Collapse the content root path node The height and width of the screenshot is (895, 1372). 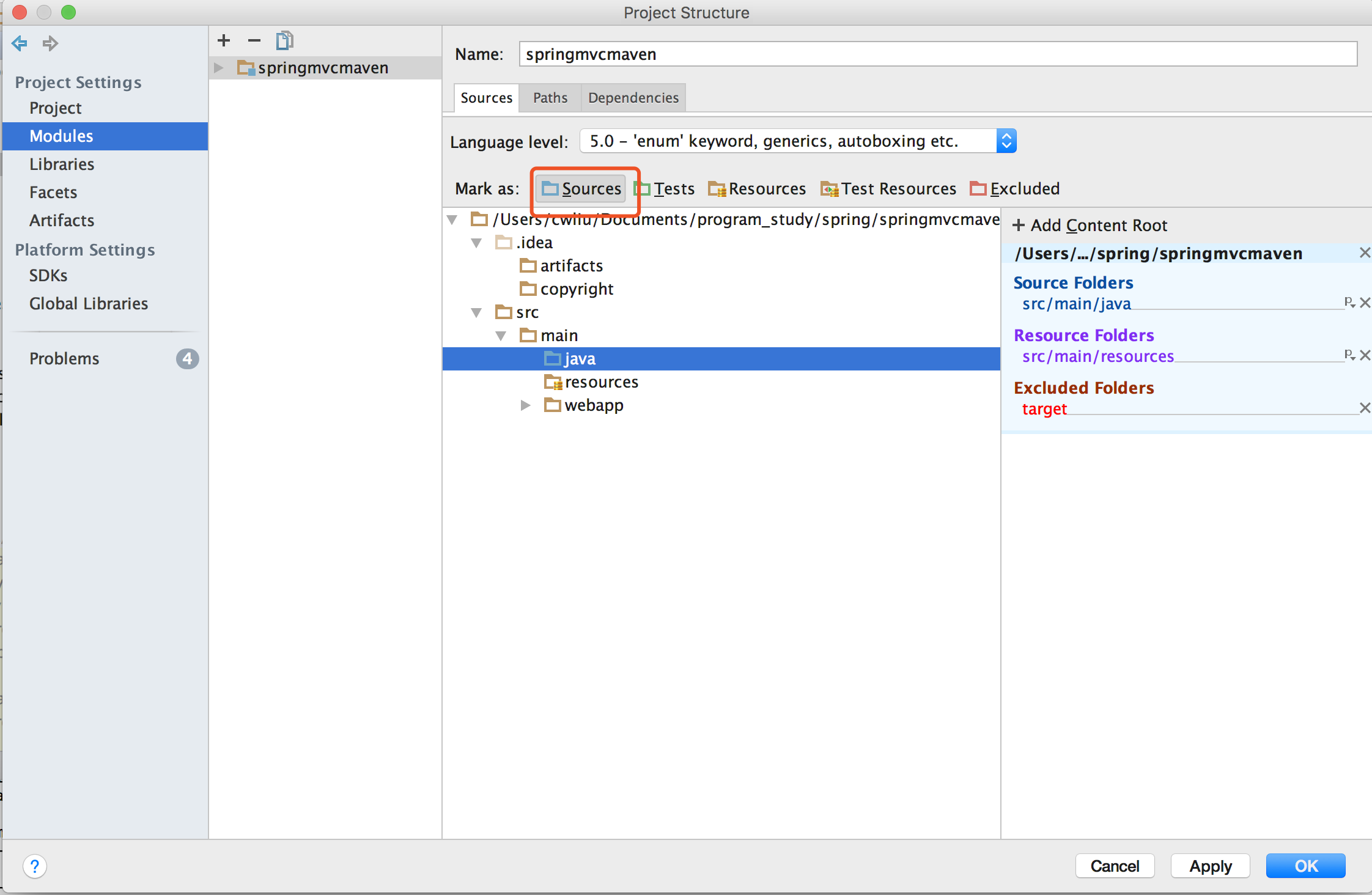pyautogui.click(x=452, y=219)
